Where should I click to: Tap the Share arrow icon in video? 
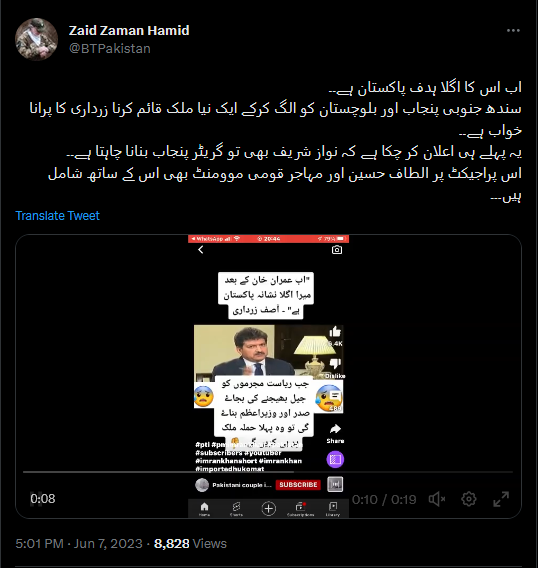click(335, 429)
